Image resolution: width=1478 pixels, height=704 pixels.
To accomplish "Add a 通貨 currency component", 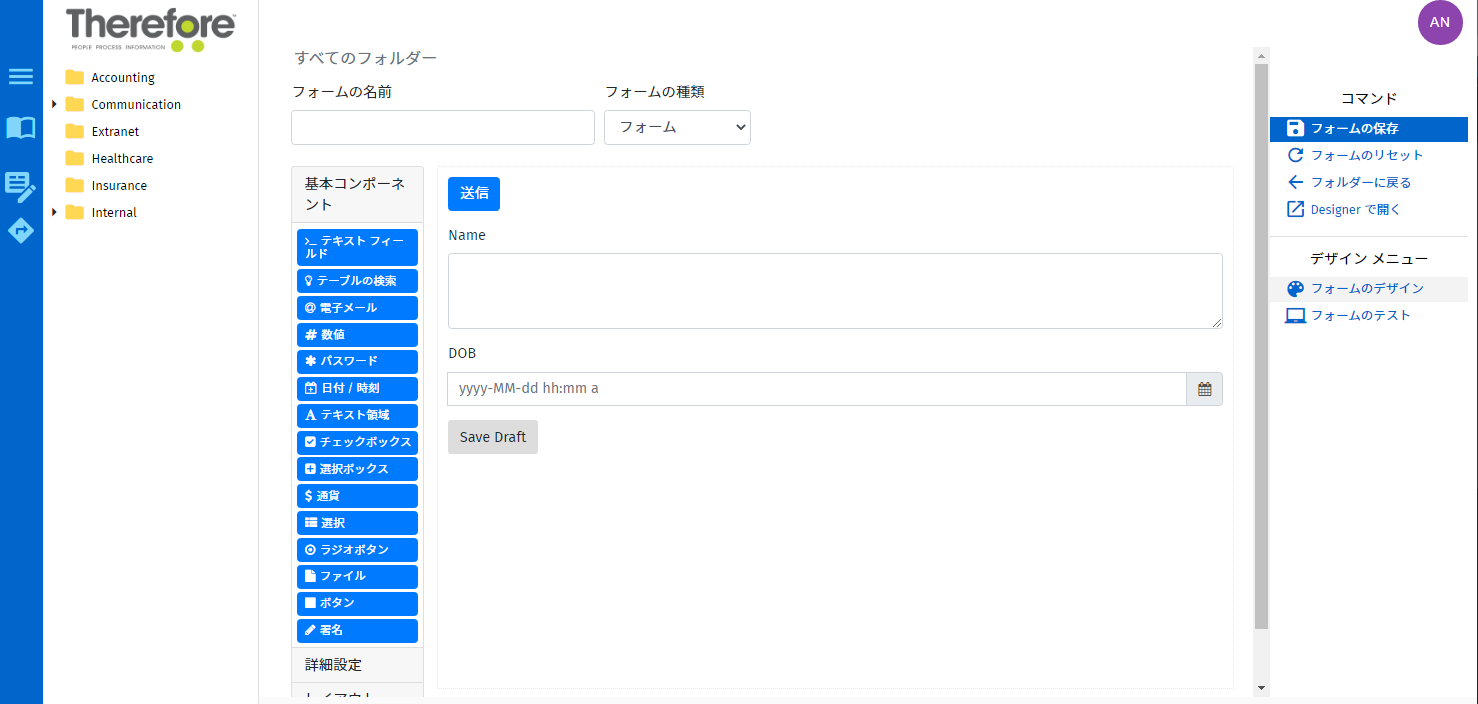I will coord(357,496).
